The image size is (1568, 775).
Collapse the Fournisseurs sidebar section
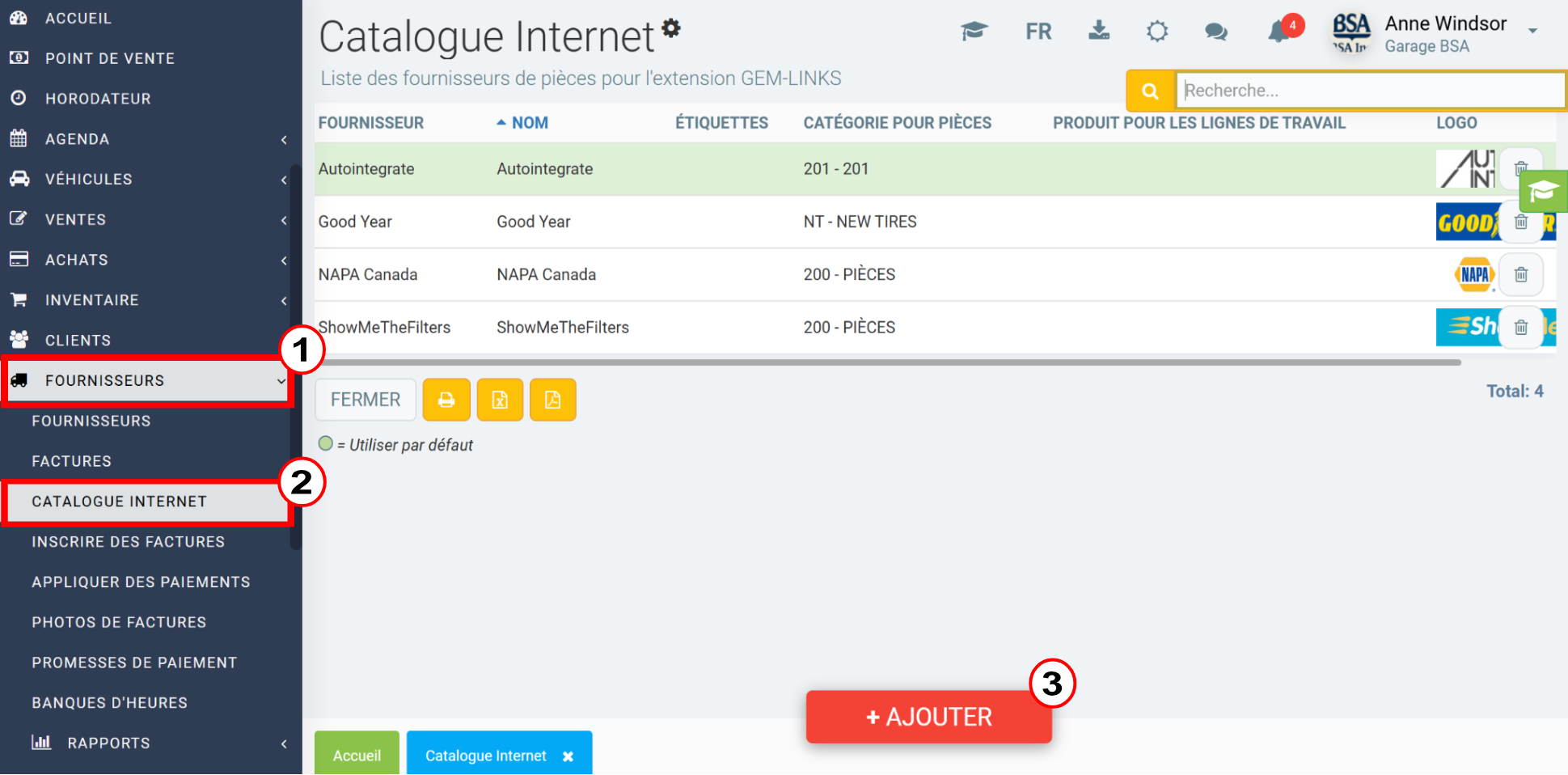point(148,380)
